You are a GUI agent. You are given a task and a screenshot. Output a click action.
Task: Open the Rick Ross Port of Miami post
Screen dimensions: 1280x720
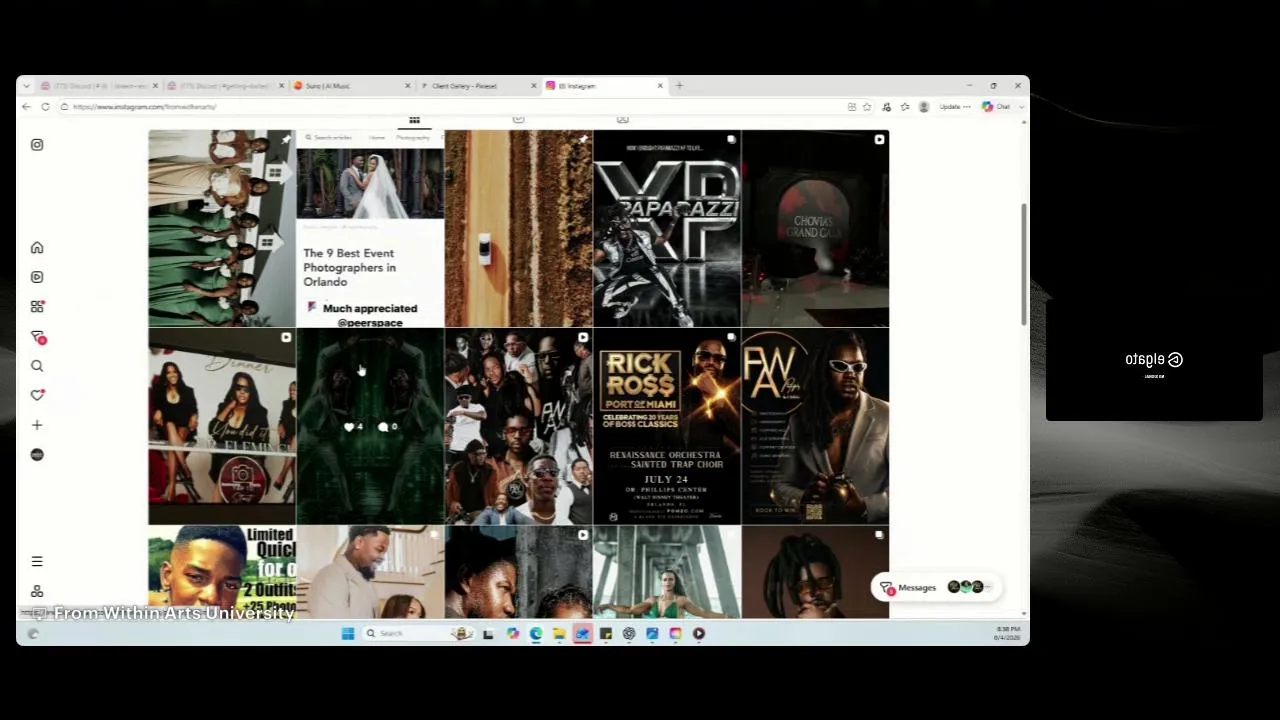coord(667,427)
